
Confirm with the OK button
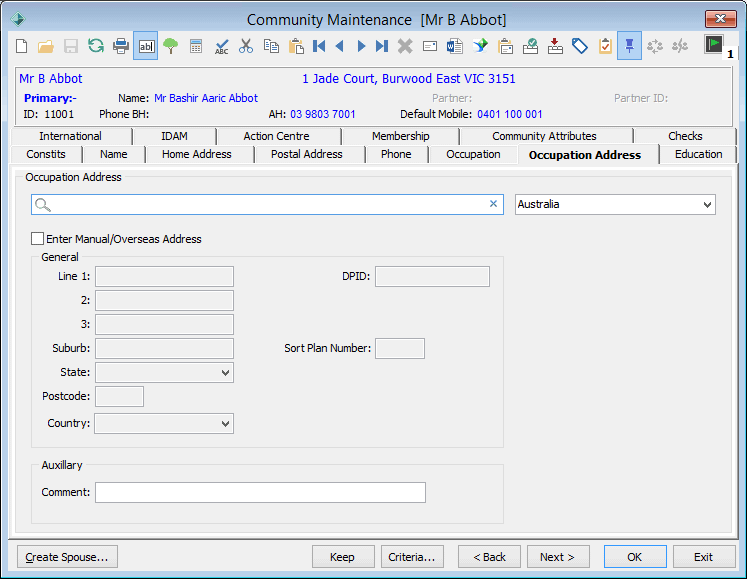[x=635, y=557]
